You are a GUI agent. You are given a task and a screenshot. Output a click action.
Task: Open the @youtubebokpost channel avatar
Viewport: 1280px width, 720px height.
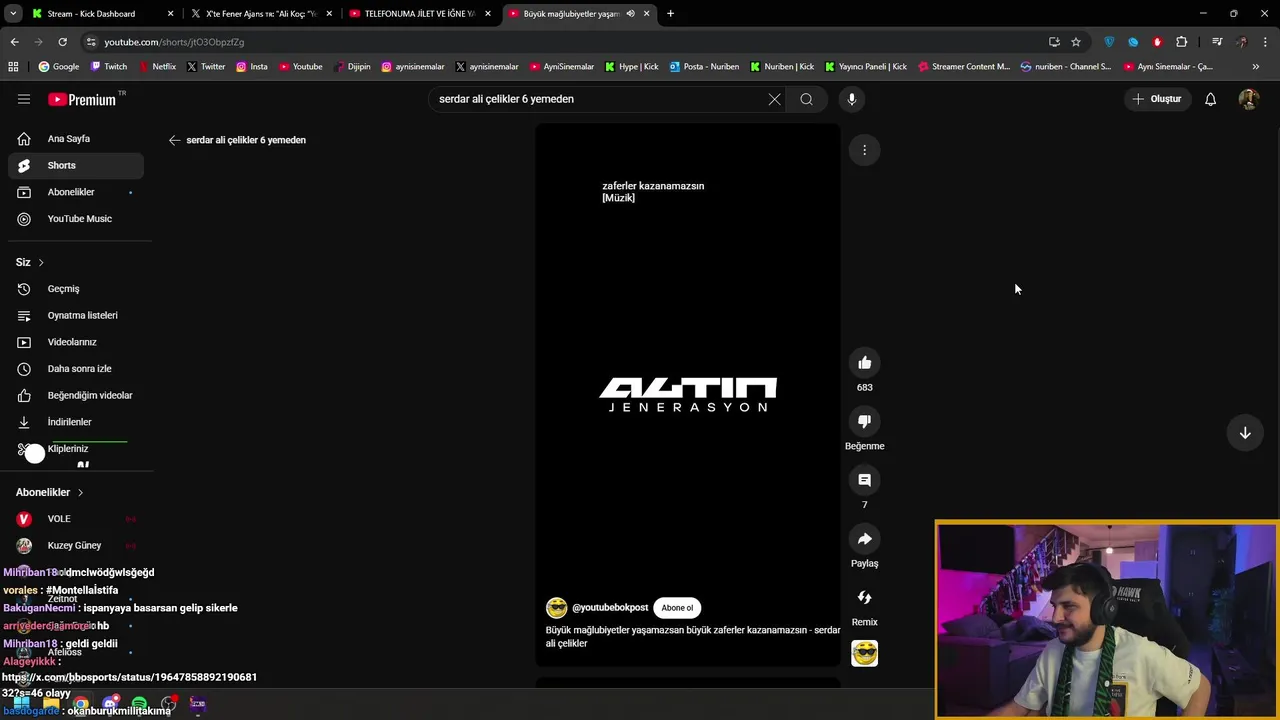pyautogui.click(x=556, y=608)
